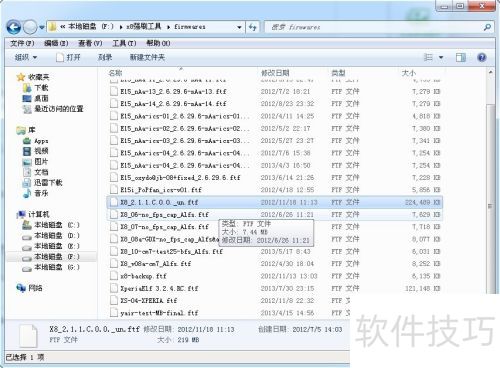
Task: Select file X8_06-no_fps_cap_Alfs.ftf
Action: click(275, 214)
